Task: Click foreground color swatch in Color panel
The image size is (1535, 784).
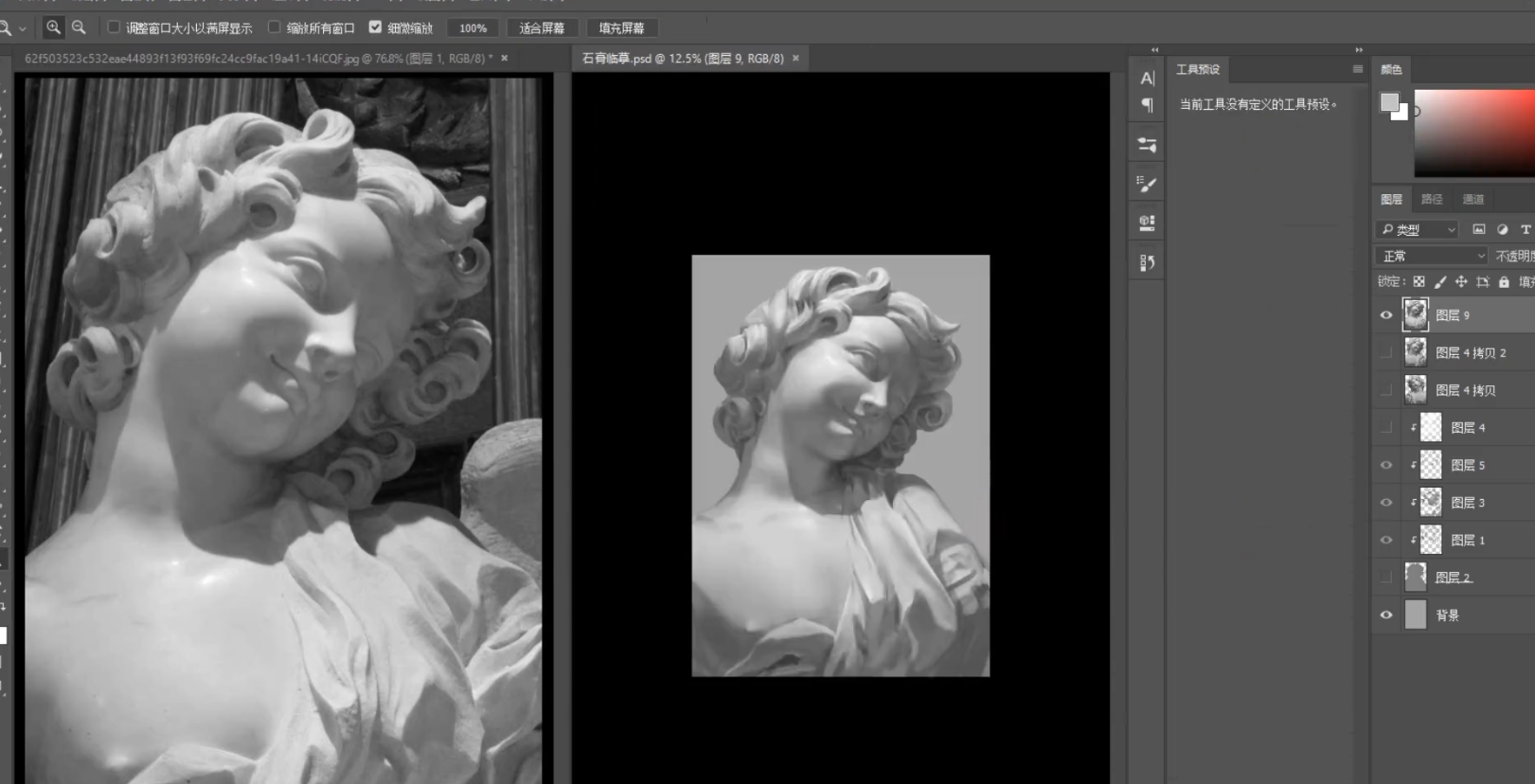Action: pyautogui.click(x=1388, y=101)
